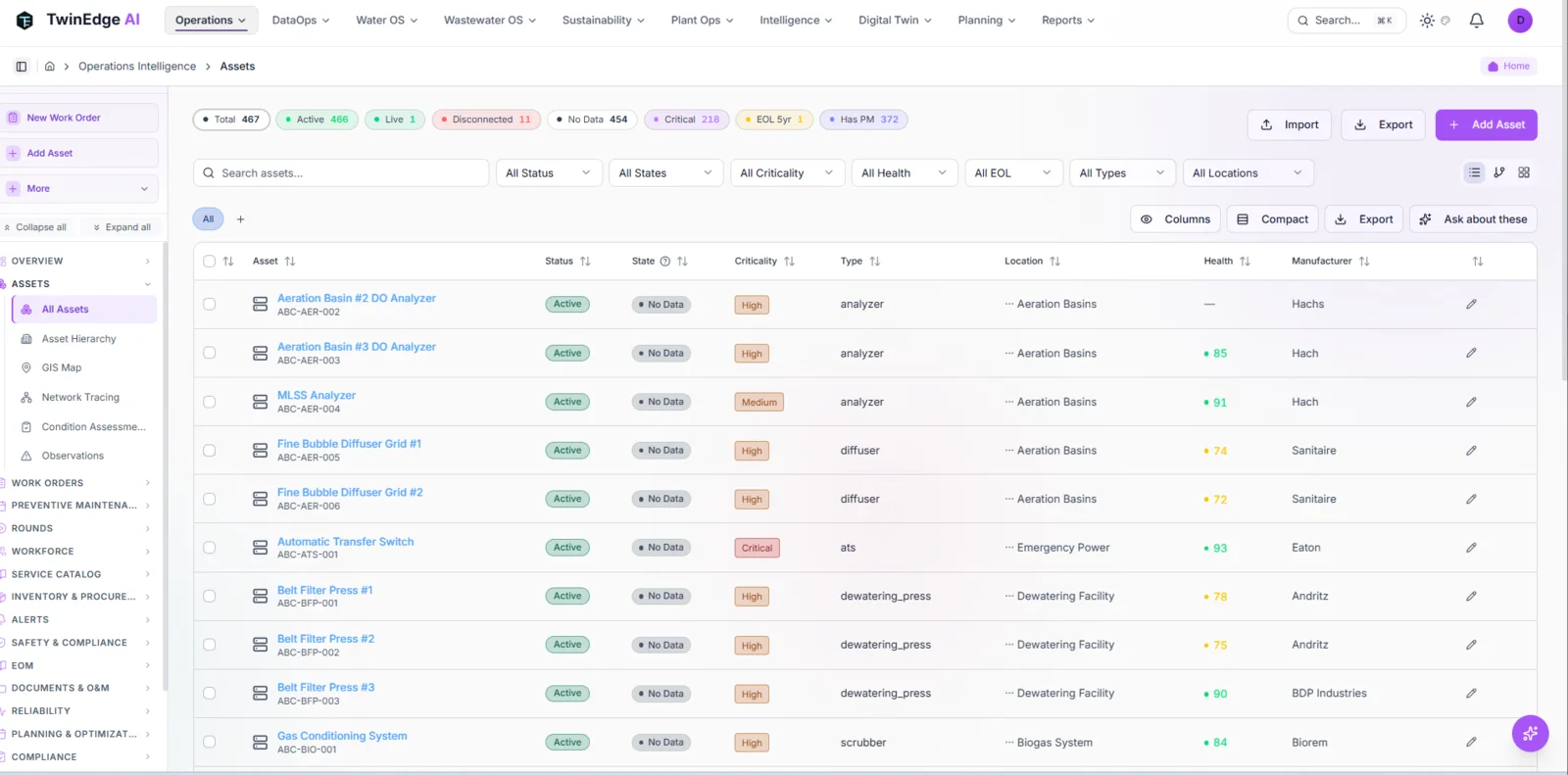The width and height of the screenshot is (1568, 775).
Task: Sort by Type column arrows
Action: pos(875,262)
